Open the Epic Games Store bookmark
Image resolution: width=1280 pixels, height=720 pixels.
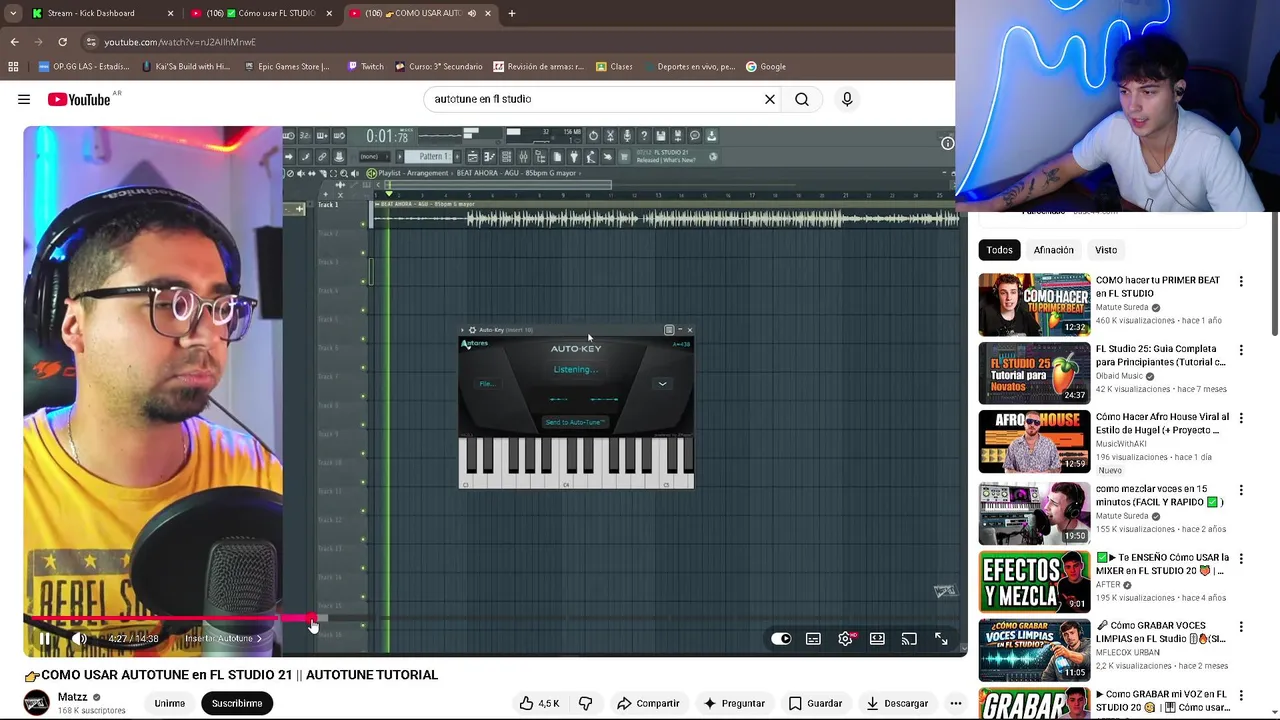tap(287, 67)
